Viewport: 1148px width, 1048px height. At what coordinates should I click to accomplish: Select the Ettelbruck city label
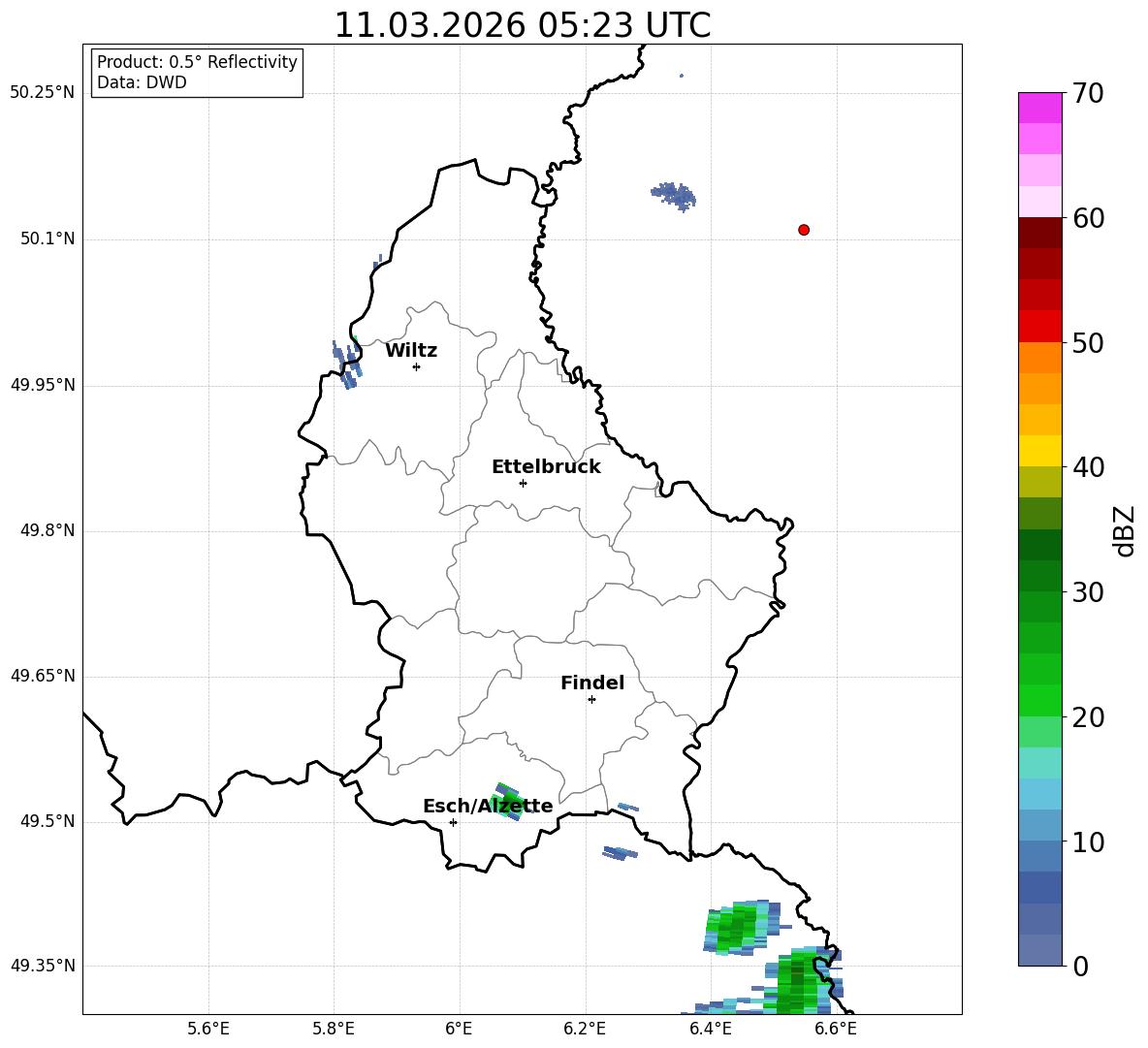[x=546, y=467]
